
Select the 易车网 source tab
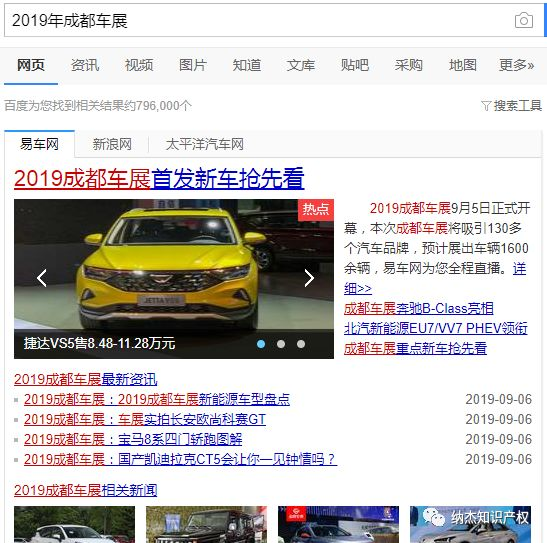[39, 144]
